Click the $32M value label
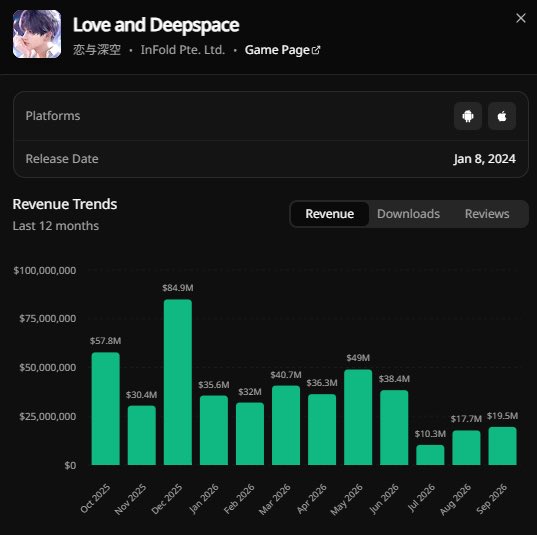537x535 pixels. tap(250, 391)
